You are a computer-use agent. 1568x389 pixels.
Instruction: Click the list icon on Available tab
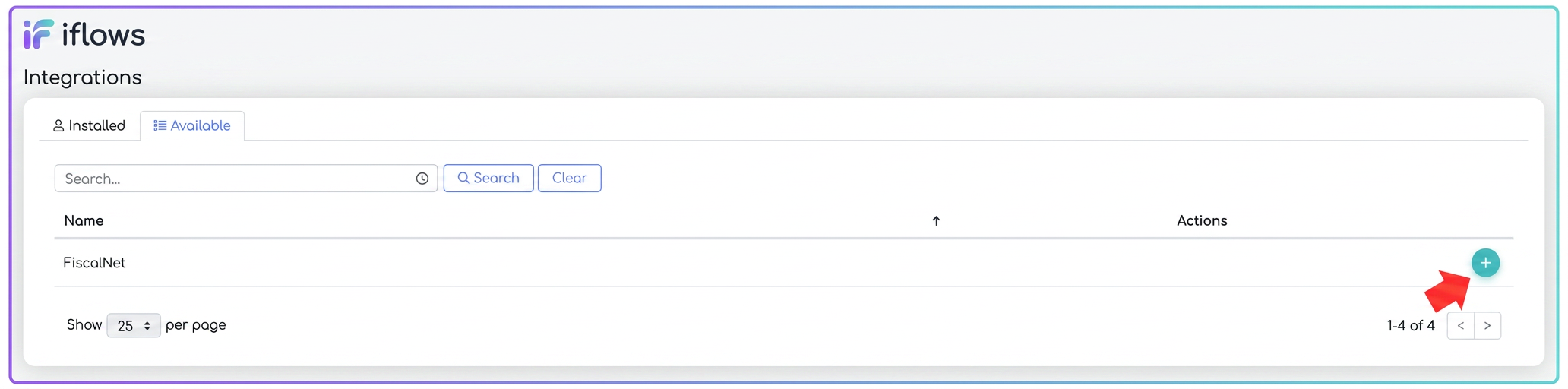click(x=160, y=126)
